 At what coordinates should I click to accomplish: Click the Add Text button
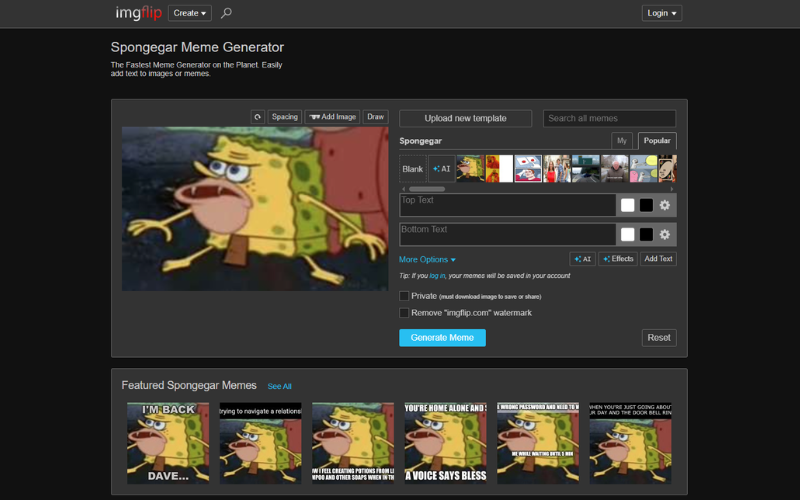click(x=658, y=259)
